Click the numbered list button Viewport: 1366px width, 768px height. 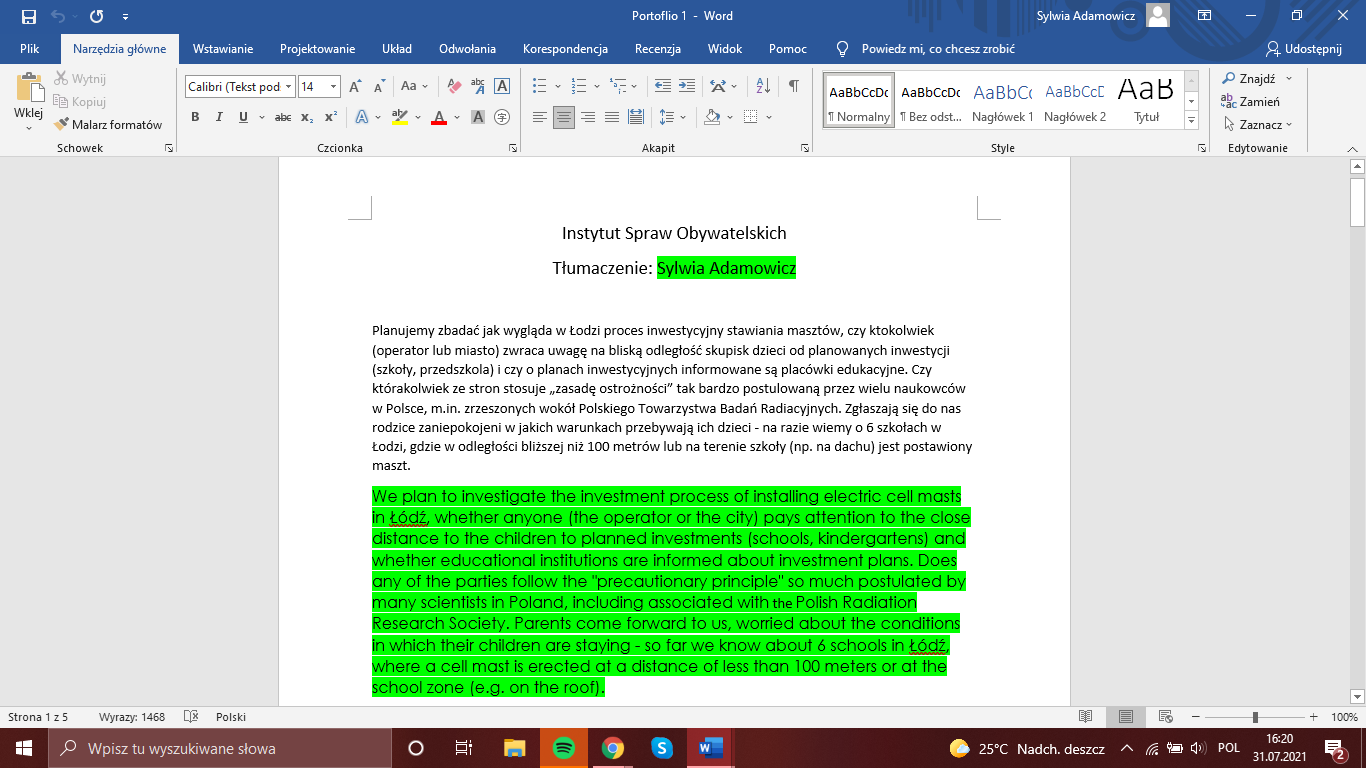[x=578, y=86]
